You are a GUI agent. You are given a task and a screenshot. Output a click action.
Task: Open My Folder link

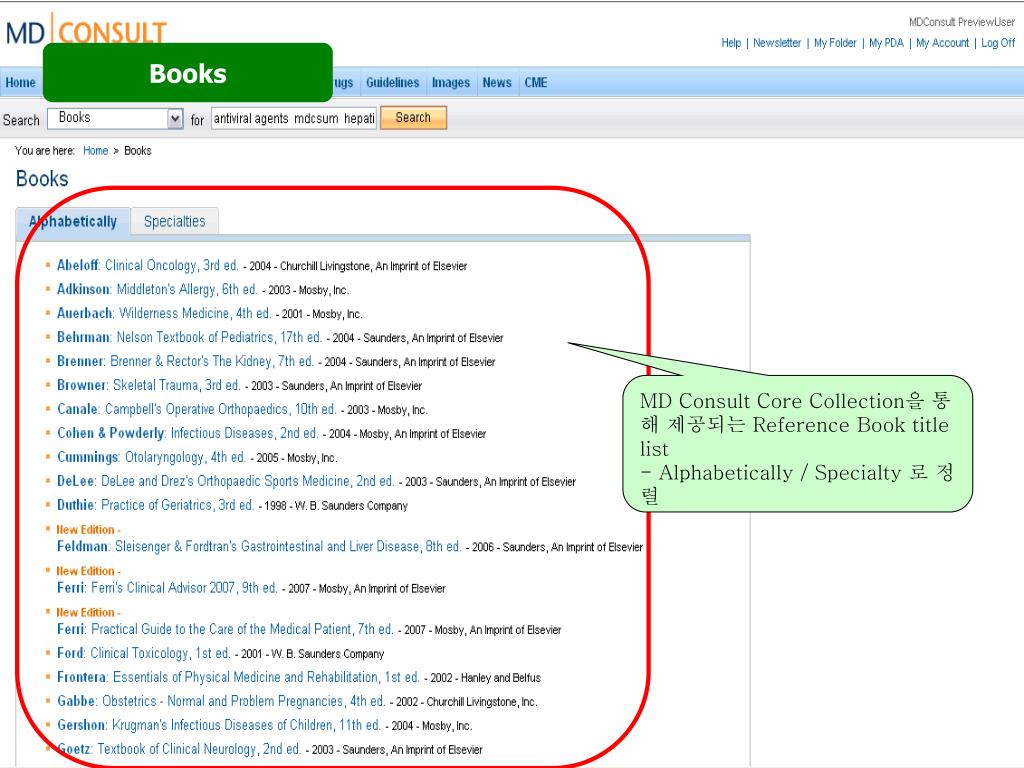(835, 43)
